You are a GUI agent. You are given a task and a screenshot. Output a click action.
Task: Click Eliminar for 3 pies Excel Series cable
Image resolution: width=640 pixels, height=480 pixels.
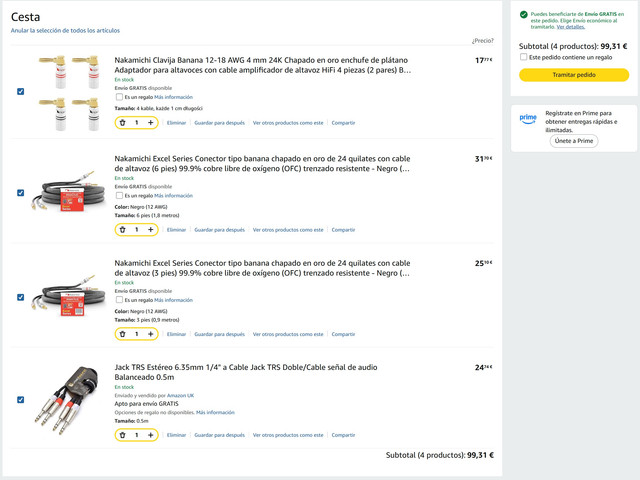click(176, 334)
